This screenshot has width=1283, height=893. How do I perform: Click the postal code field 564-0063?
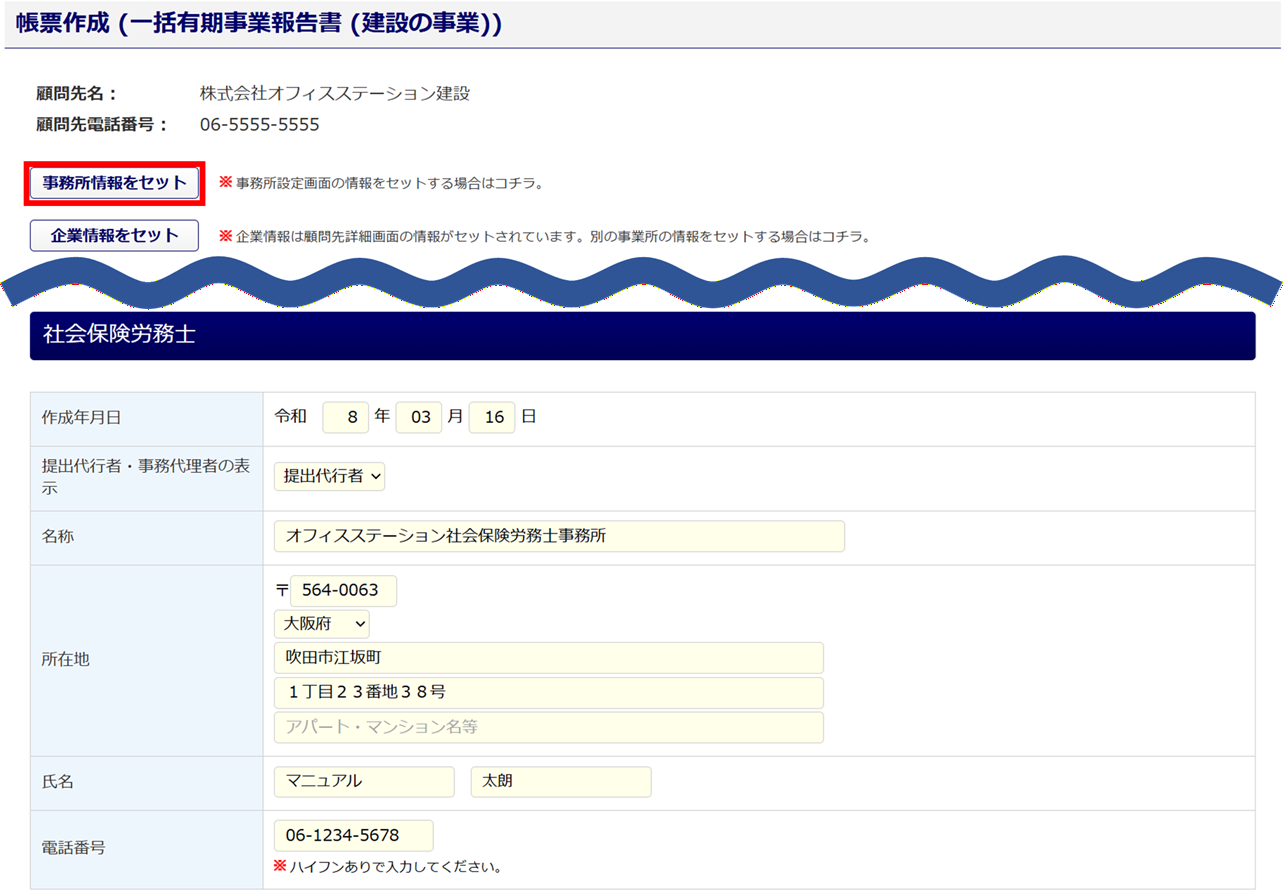coord(343,590)
